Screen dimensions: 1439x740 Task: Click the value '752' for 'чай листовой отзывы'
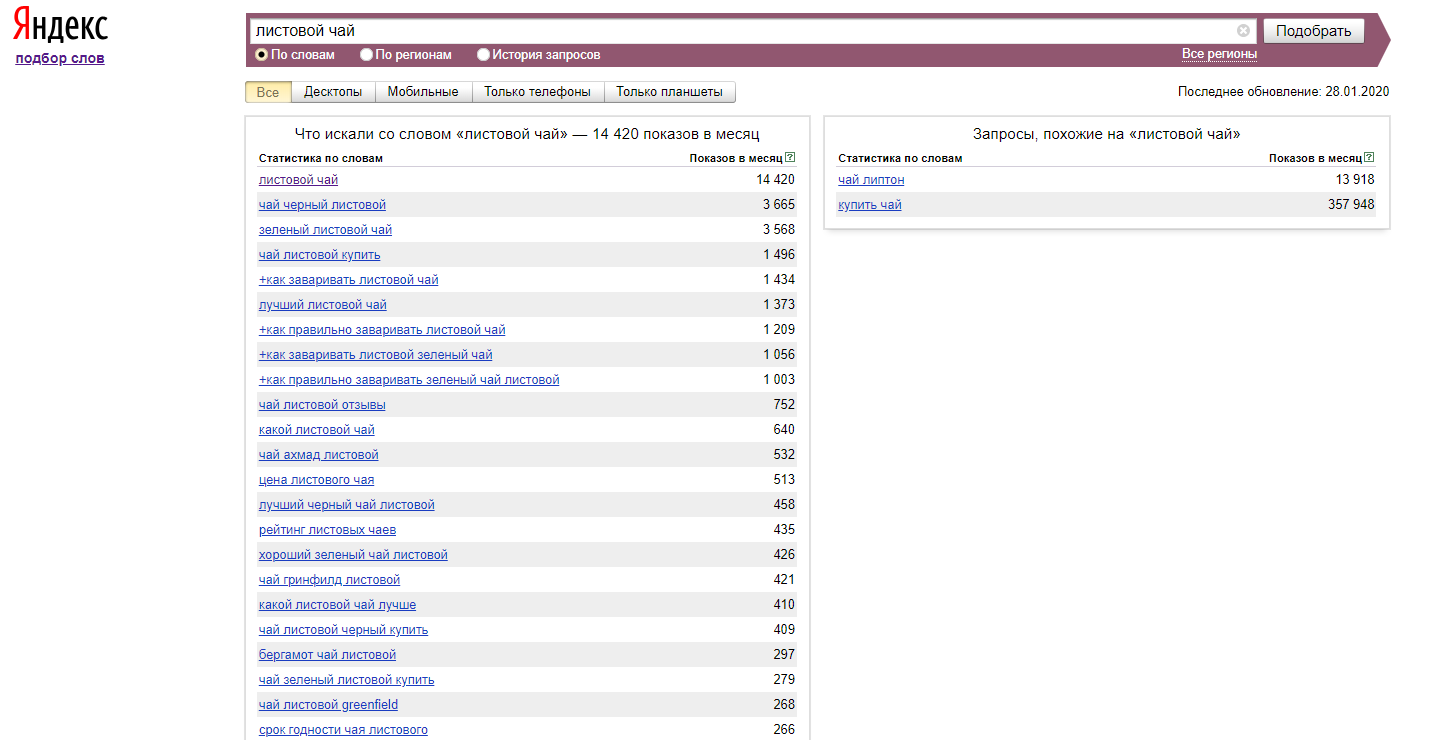(784, 405)
